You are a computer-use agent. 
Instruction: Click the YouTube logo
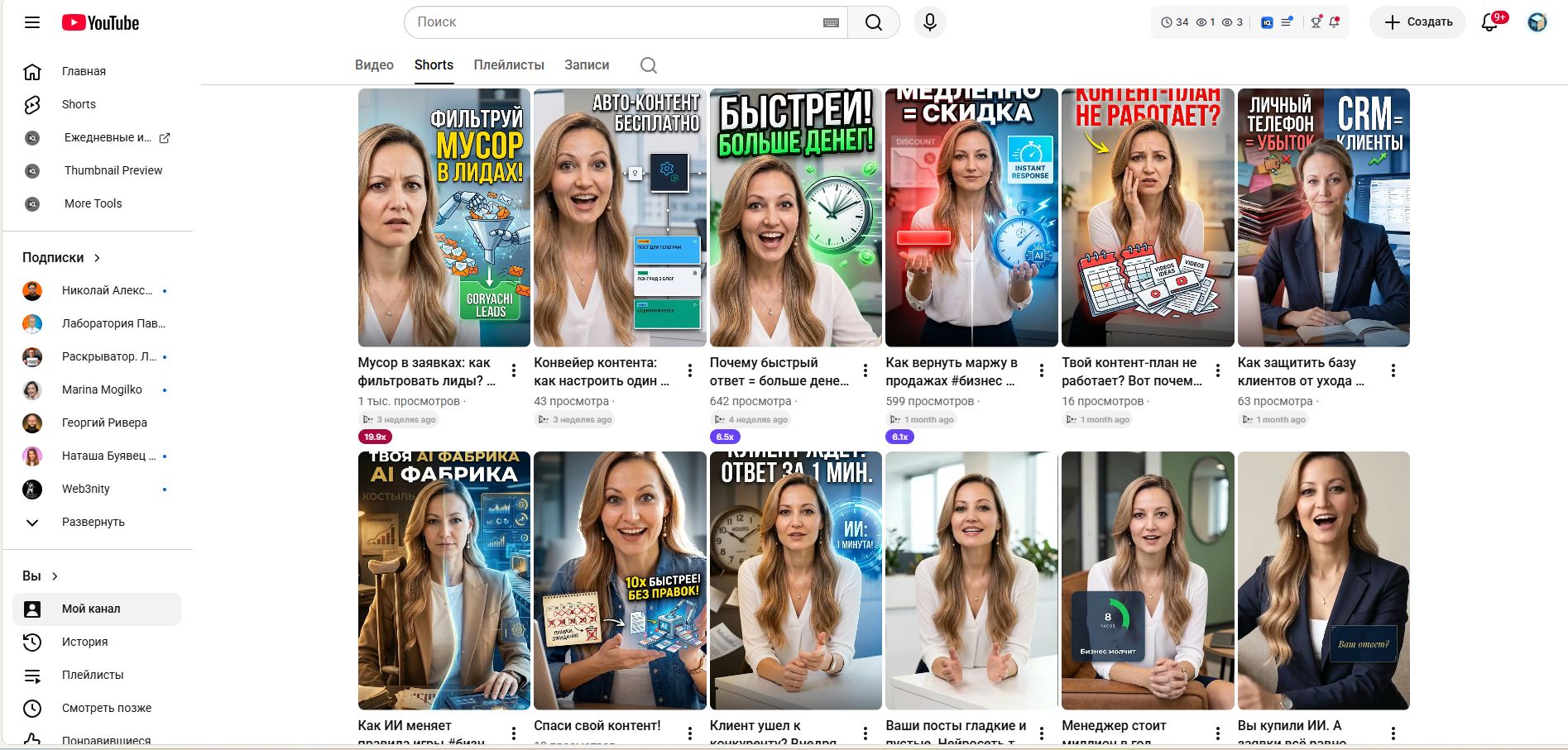point(100,22)
